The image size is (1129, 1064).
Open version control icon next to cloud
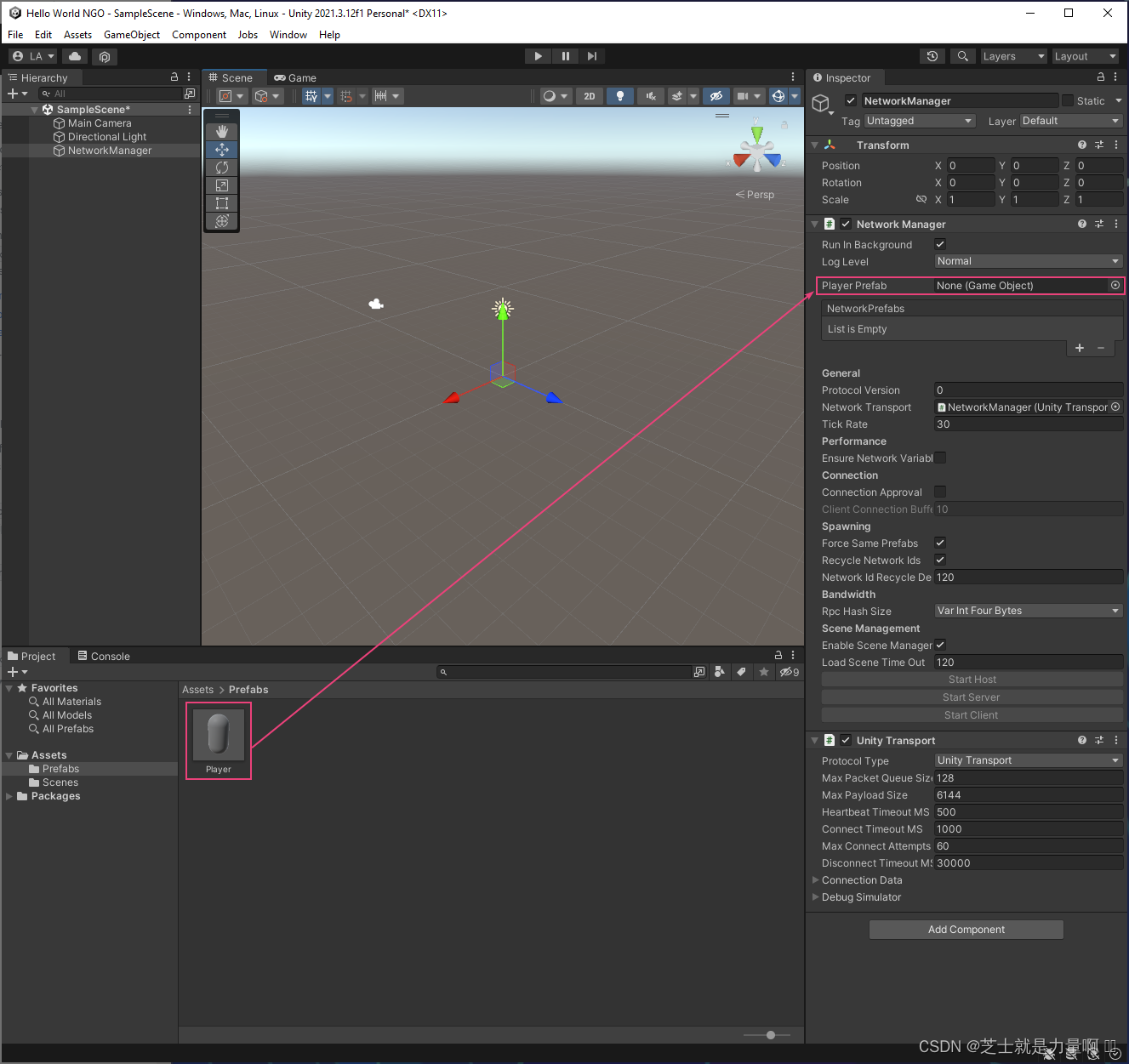click(x=105, y=56)
